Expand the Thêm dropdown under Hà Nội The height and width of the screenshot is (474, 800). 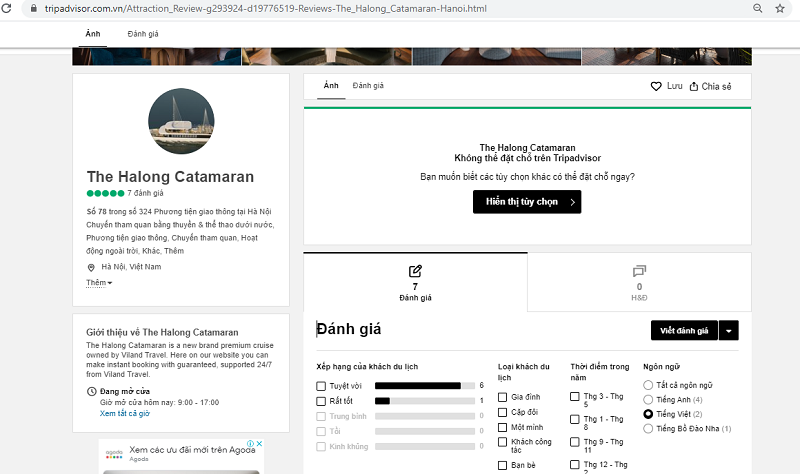[x=99, y=283]
